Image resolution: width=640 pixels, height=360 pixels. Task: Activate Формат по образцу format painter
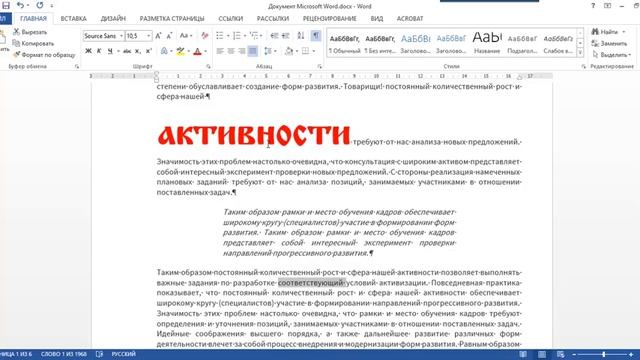tap(44, 55)
